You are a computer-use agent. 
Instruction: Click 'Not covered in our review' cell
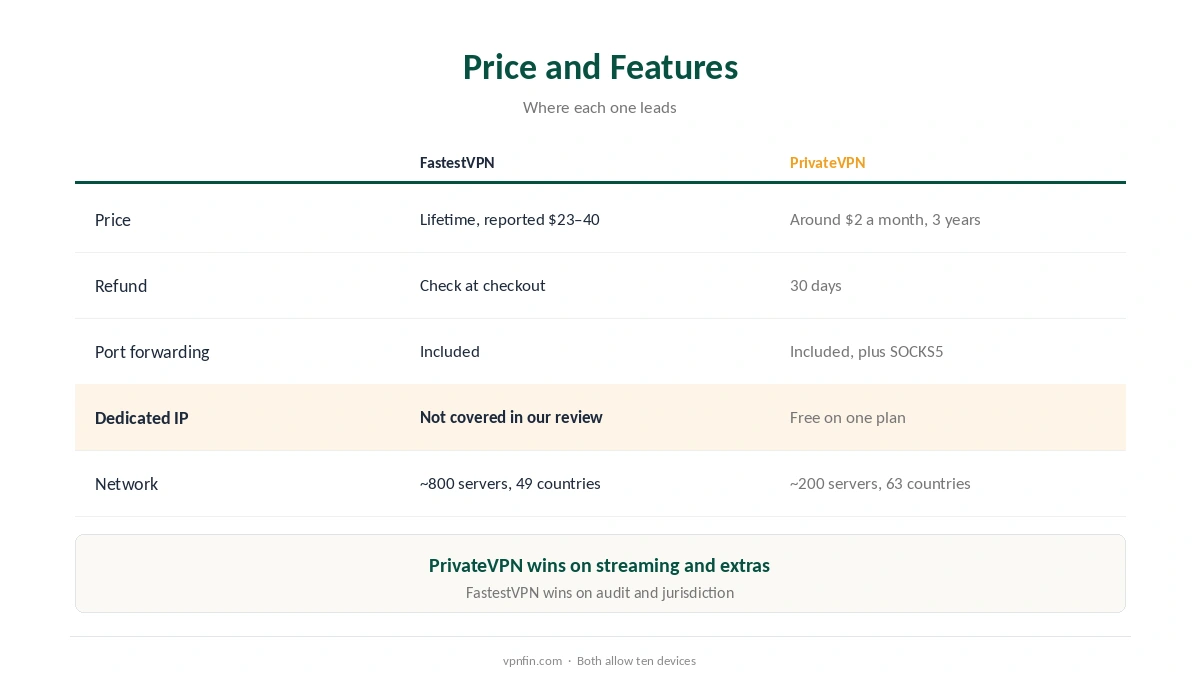(x=511, y=418)
